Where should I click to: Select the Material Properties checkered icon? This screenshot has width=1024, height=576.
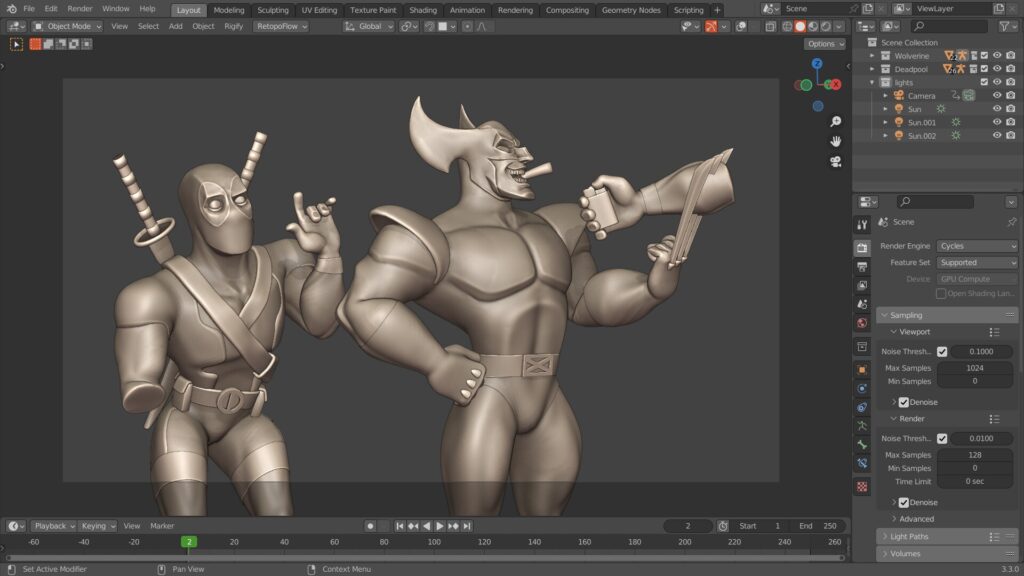862,484
